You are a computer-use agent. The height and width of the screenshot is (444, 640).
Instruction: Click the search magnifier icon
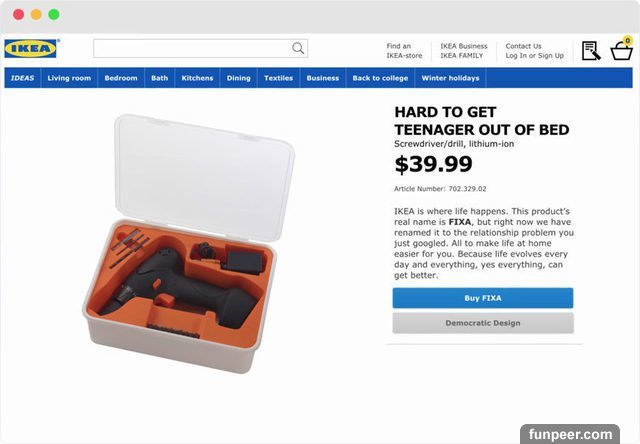[298, 48]
